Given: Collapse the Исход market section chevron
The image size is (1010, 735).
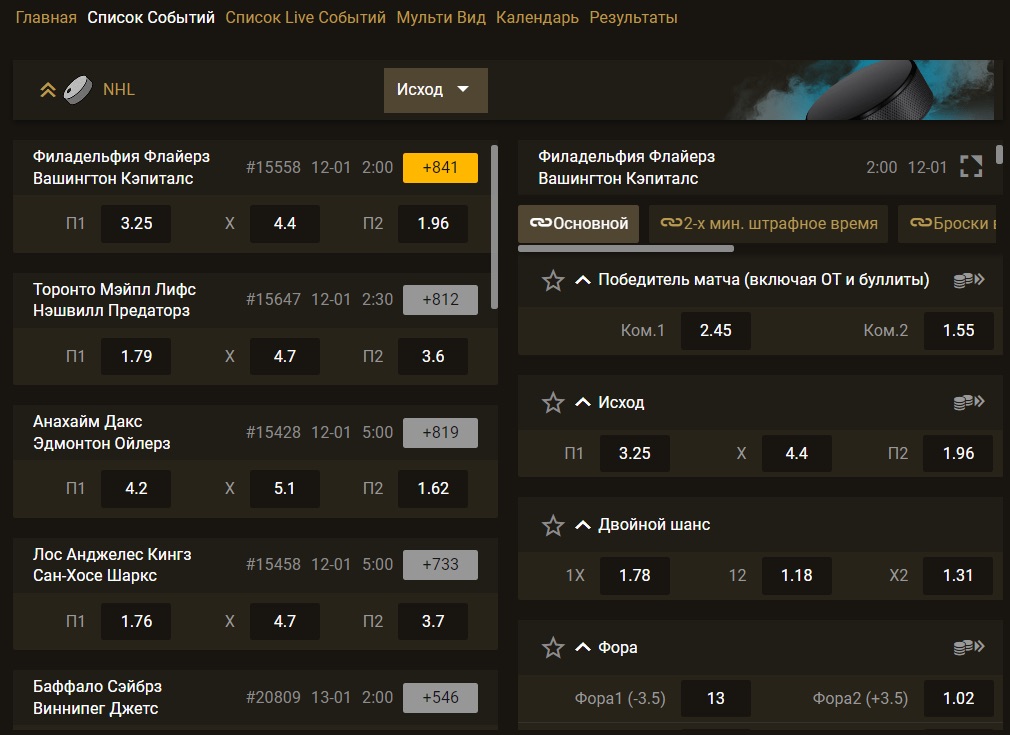Looking at the screenshot, I should (x=582, y=402).
